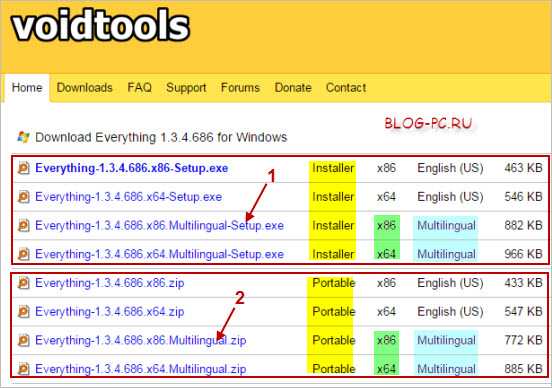This screenshot has width=552, height=388.
Task: Click file icon beside Everything-1.3.4.686.x86-Setup.exe
Action: (x=24, y=168)
